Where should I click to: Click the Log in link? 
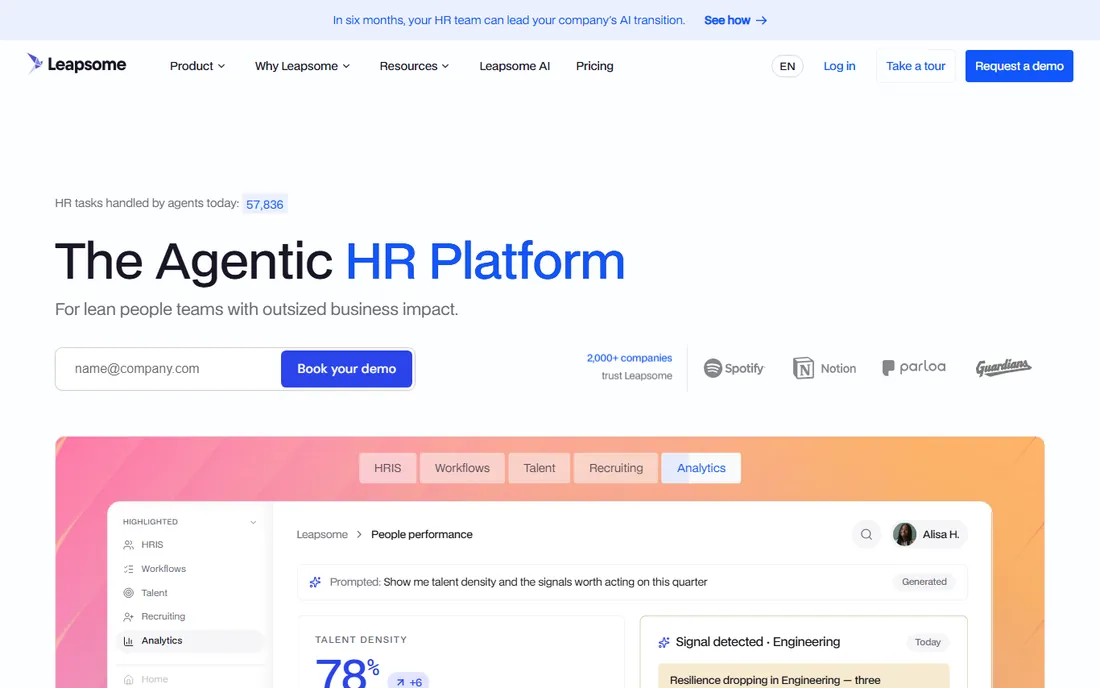point(839,66)
